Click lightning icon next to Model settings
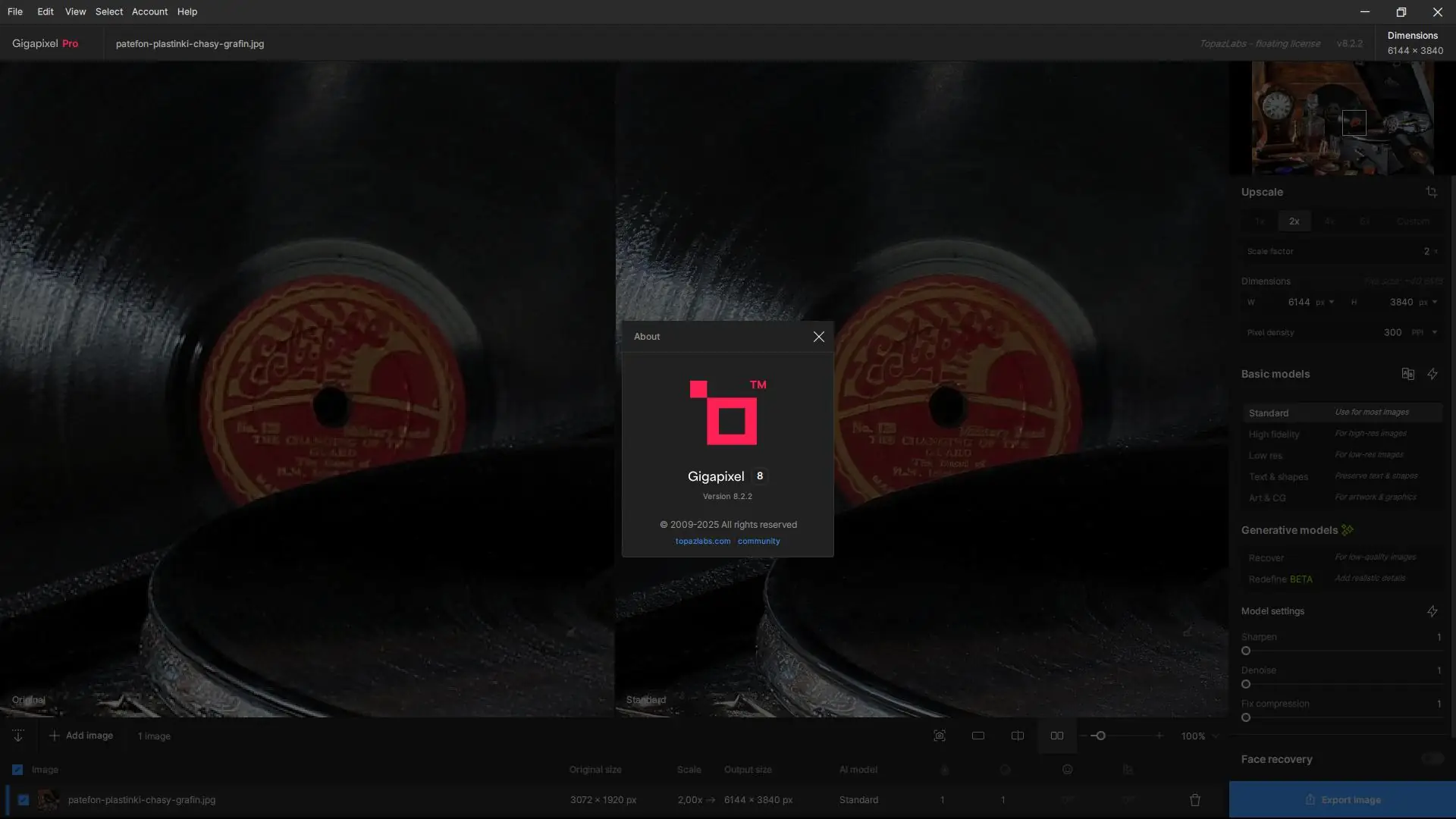Screen dimensions: 1456x819 tap(1432, 611)
